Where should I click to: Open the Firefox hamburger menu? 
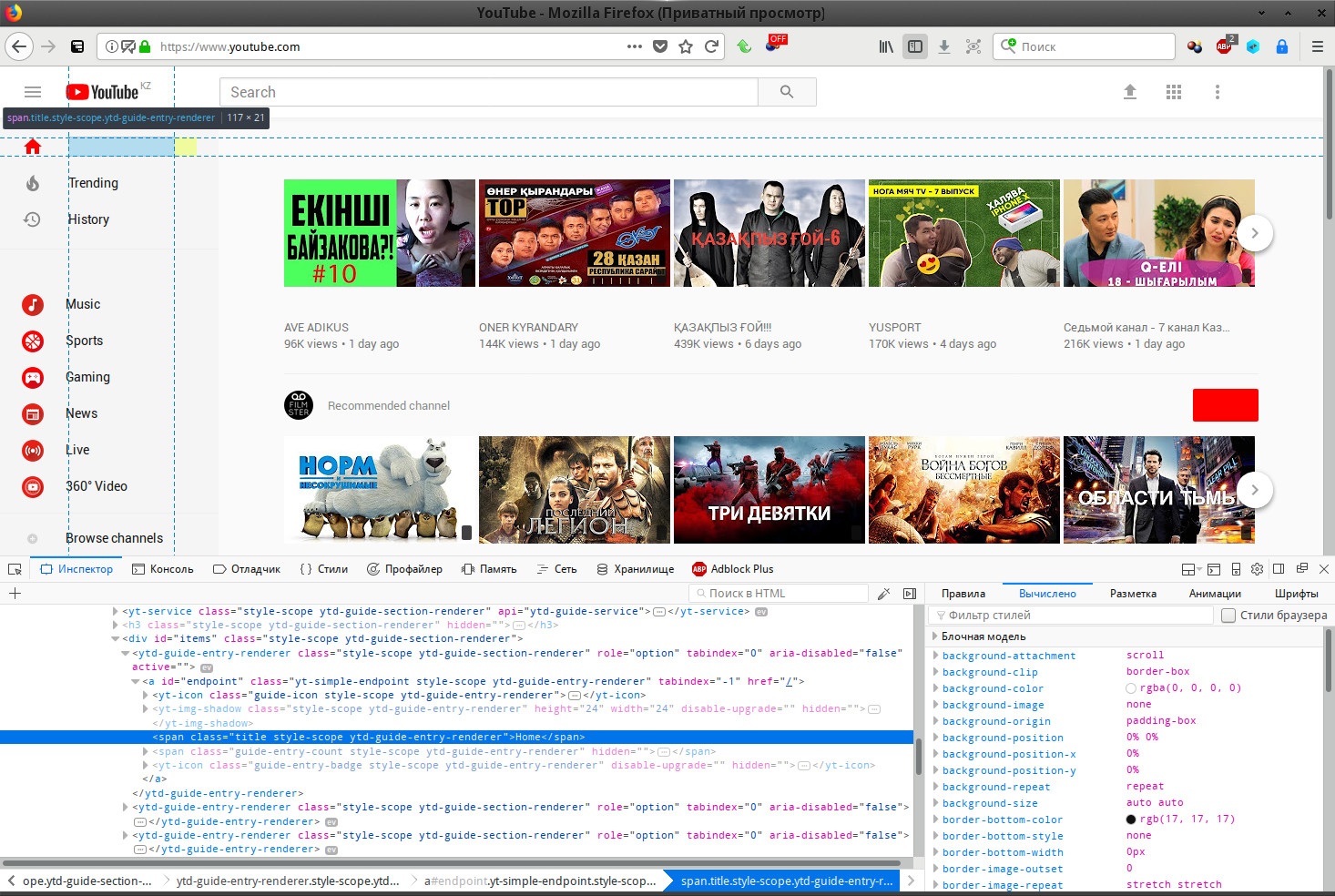1317,46
